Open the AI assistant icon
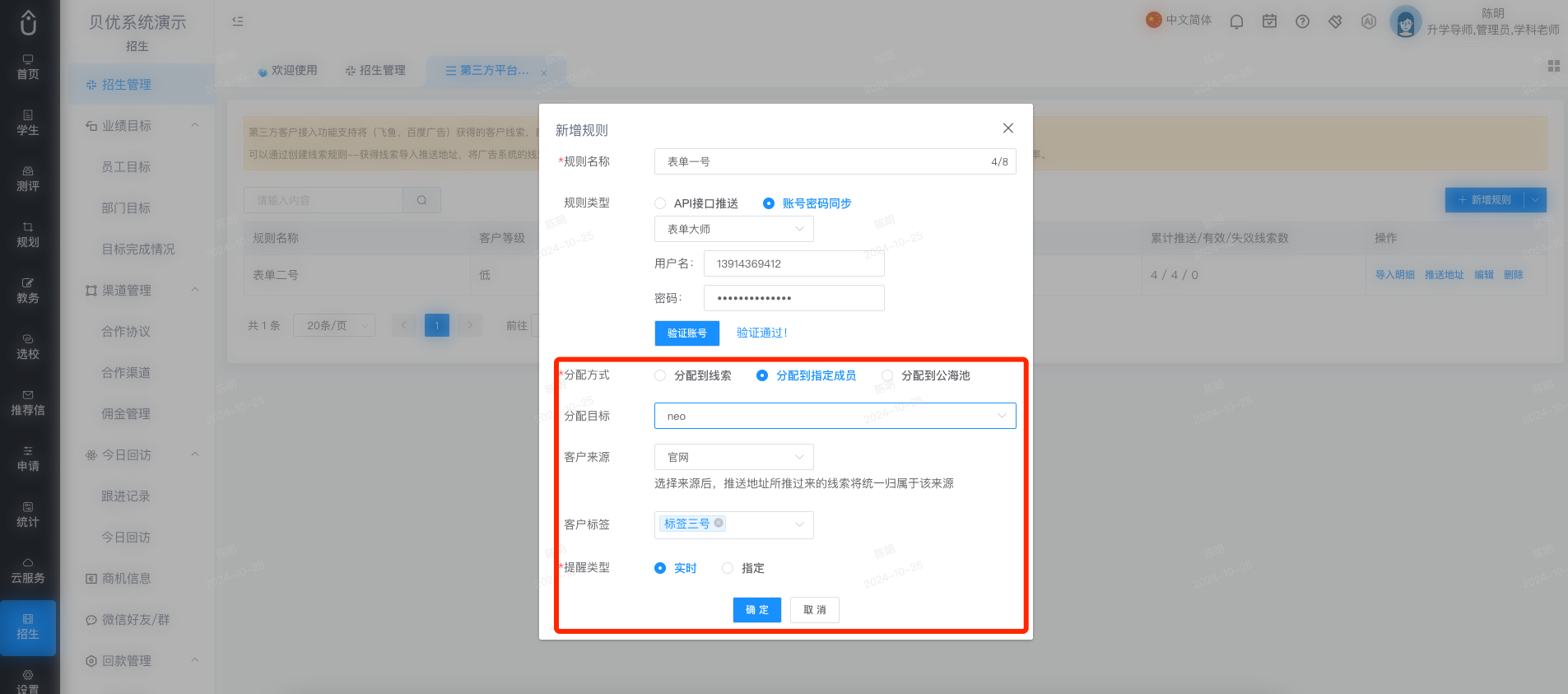 1368,21
